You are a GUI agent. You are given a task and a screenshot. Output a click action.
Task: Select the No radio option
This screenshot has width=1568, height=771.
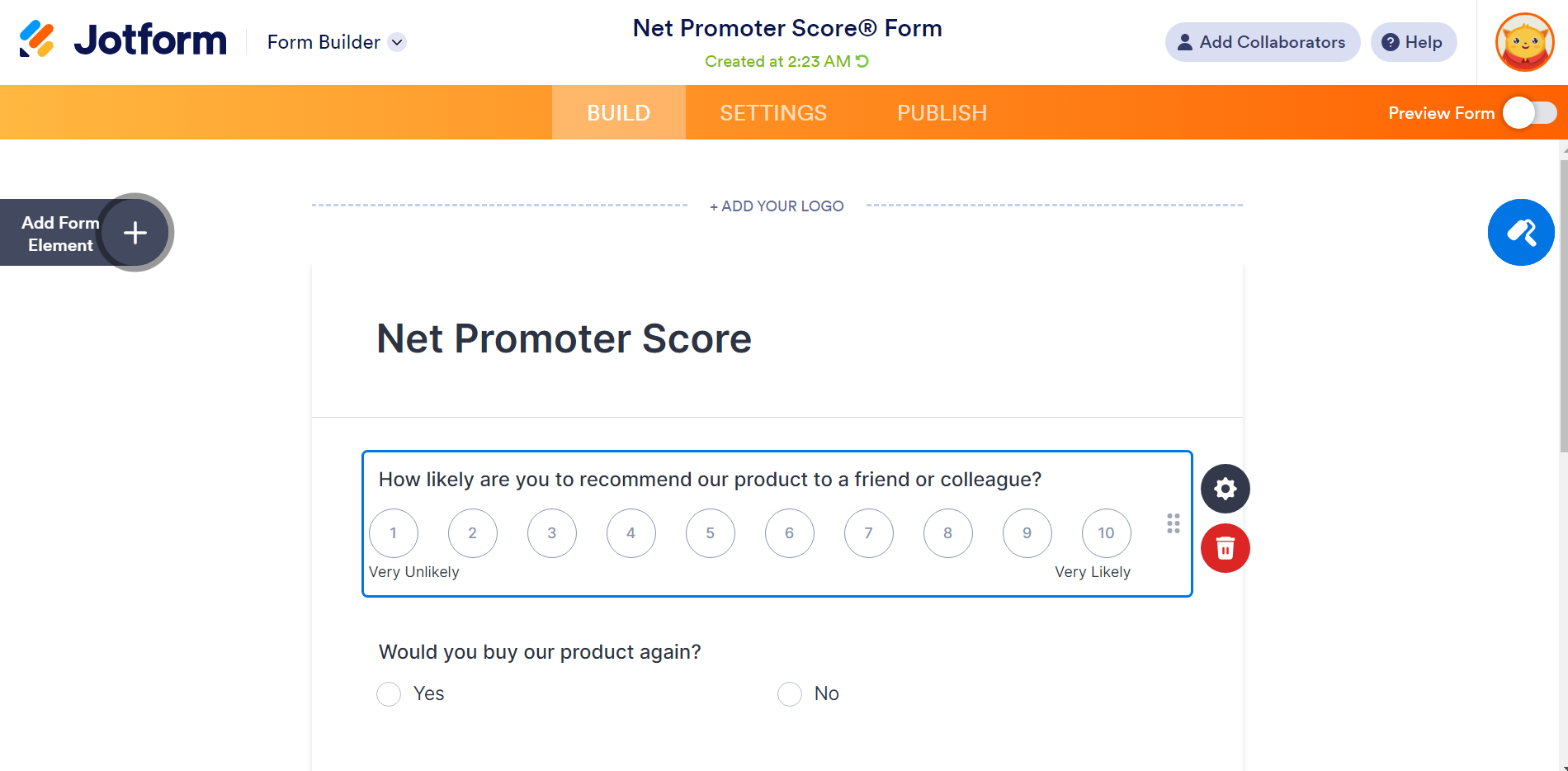[790, 694]
